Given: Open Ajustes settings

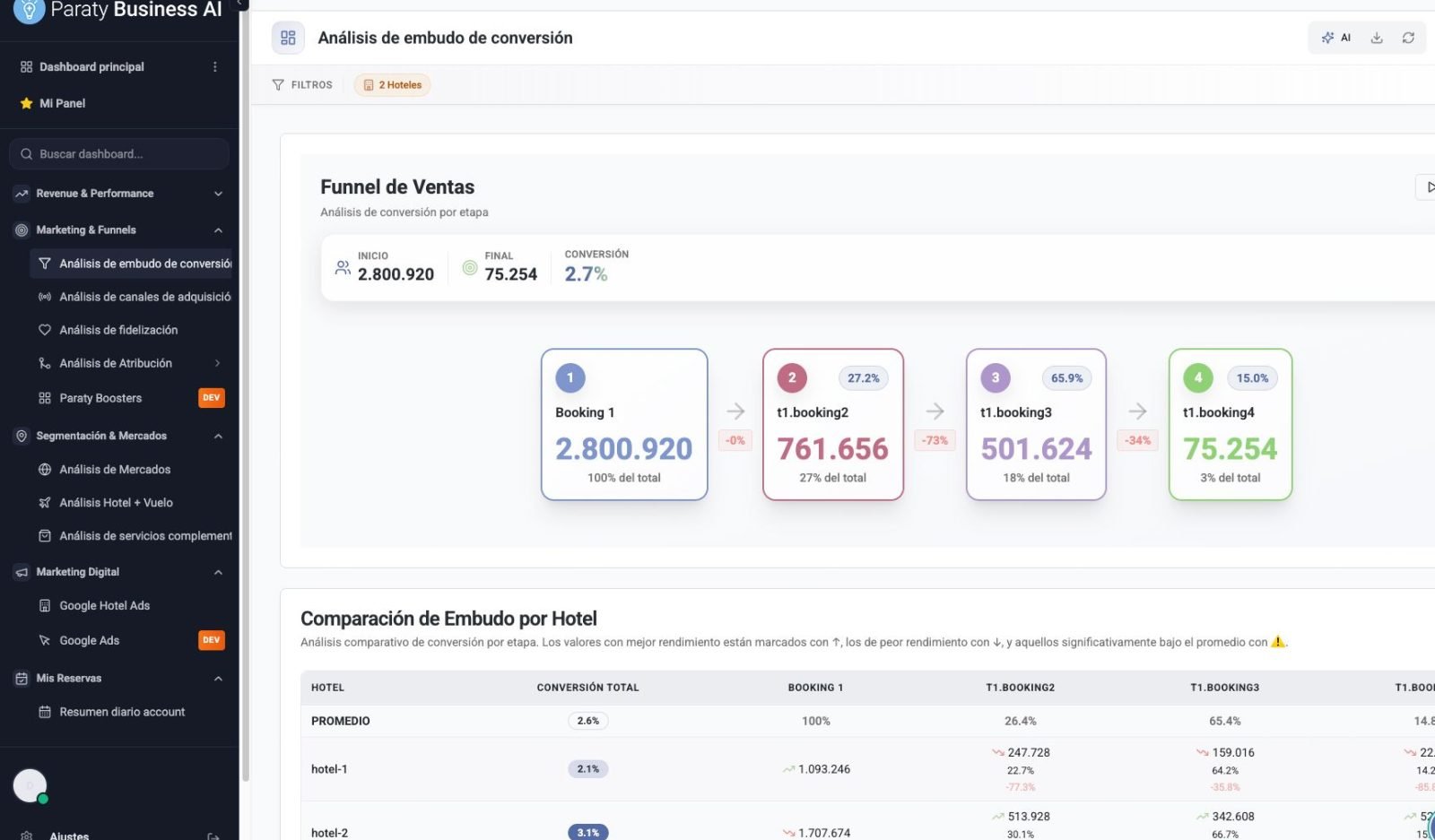Looking at the screenshot, I should pyautogui.click(x=69, y=836).
